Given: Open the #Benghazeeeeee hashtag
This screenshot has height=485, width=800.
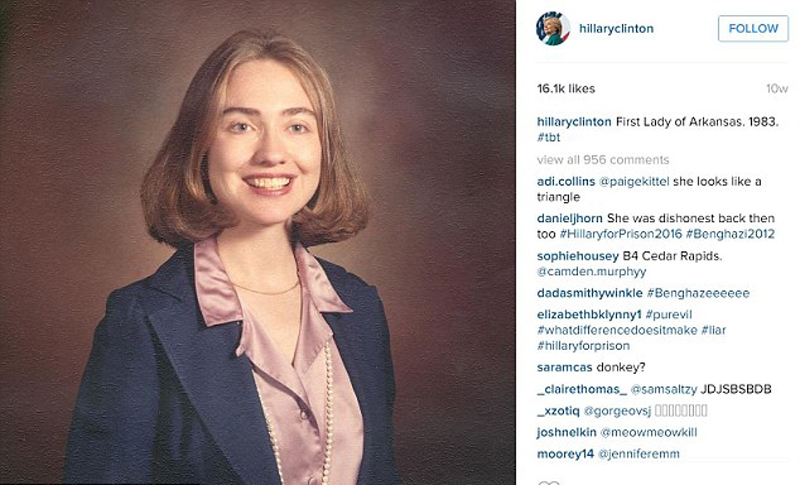Looking at the screenshot, I should click(x=698, y=293).
